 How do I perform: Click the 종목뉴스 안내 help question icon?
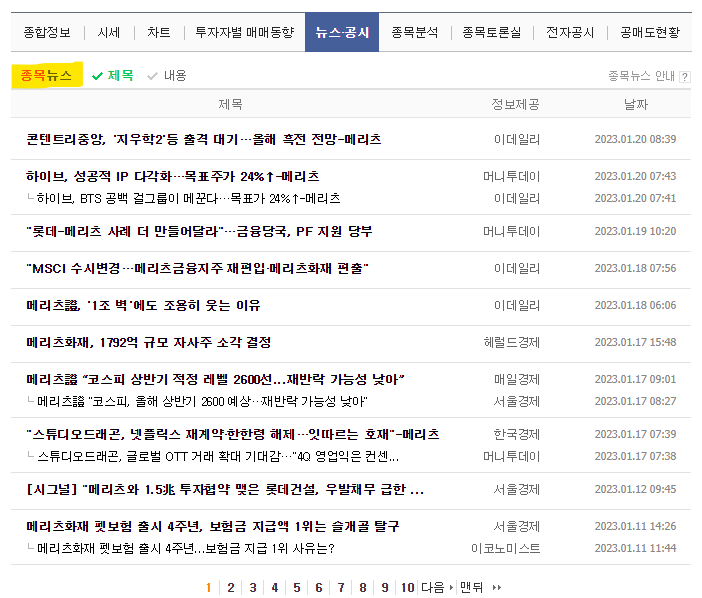[684, 77]
